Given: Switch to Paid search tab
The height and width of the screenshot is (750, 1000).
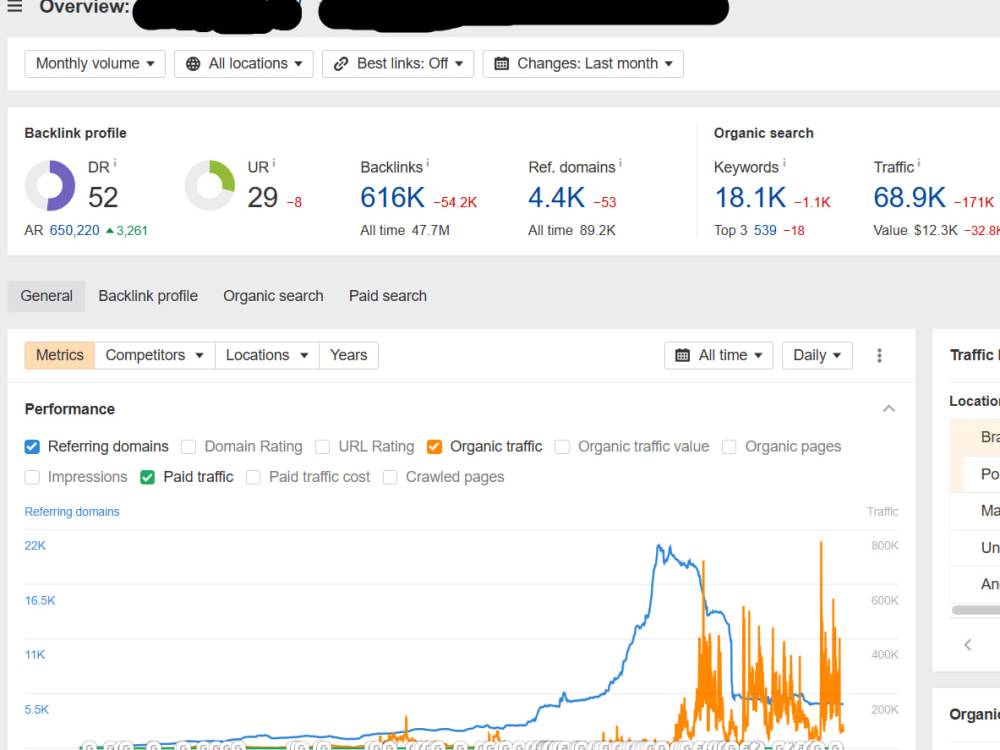Looking at the screenshot, I should click(x=388, y=296).
